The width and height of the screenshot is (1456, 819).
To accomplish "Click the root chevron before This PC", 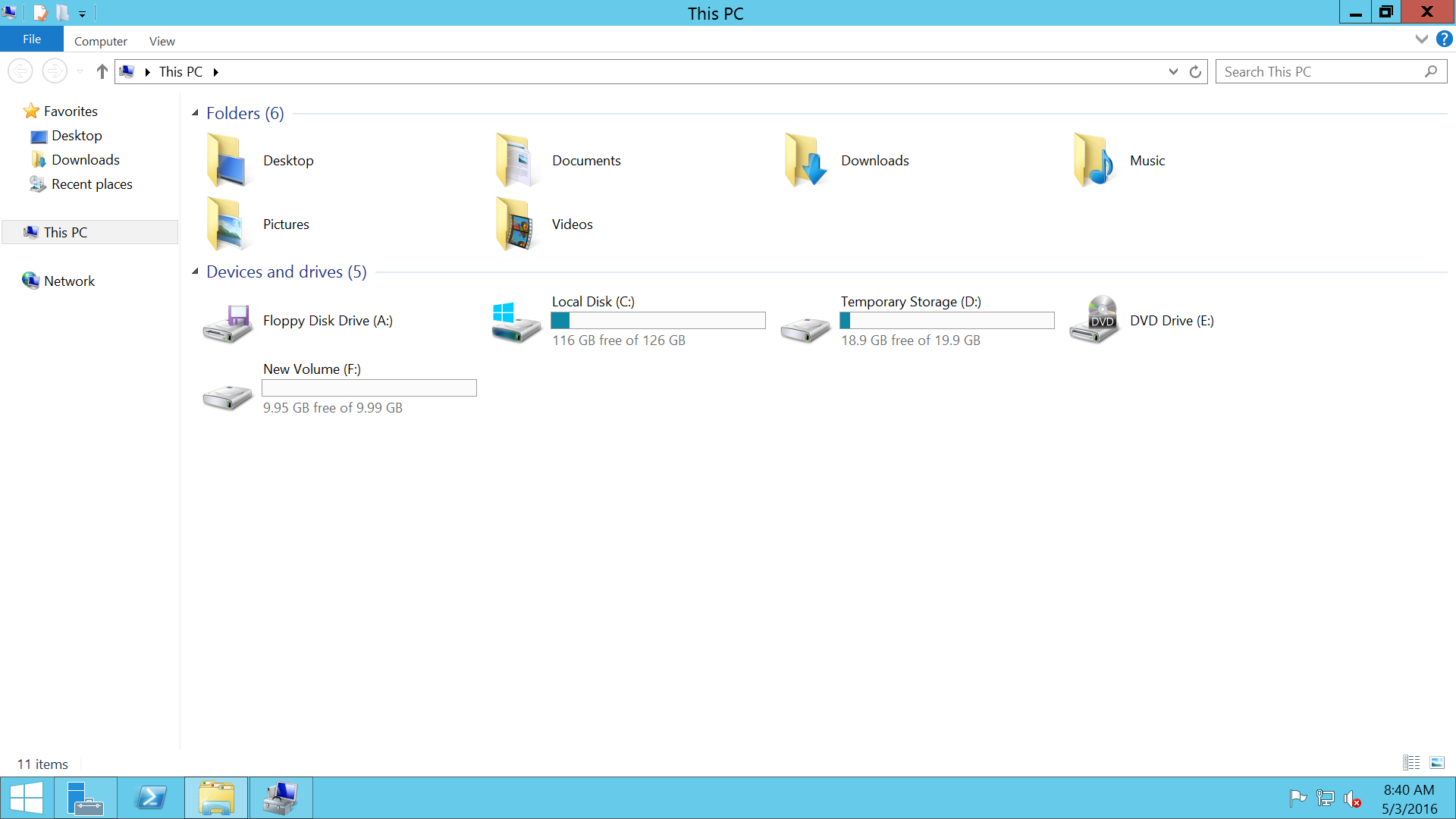I will (x=147, y=72).
